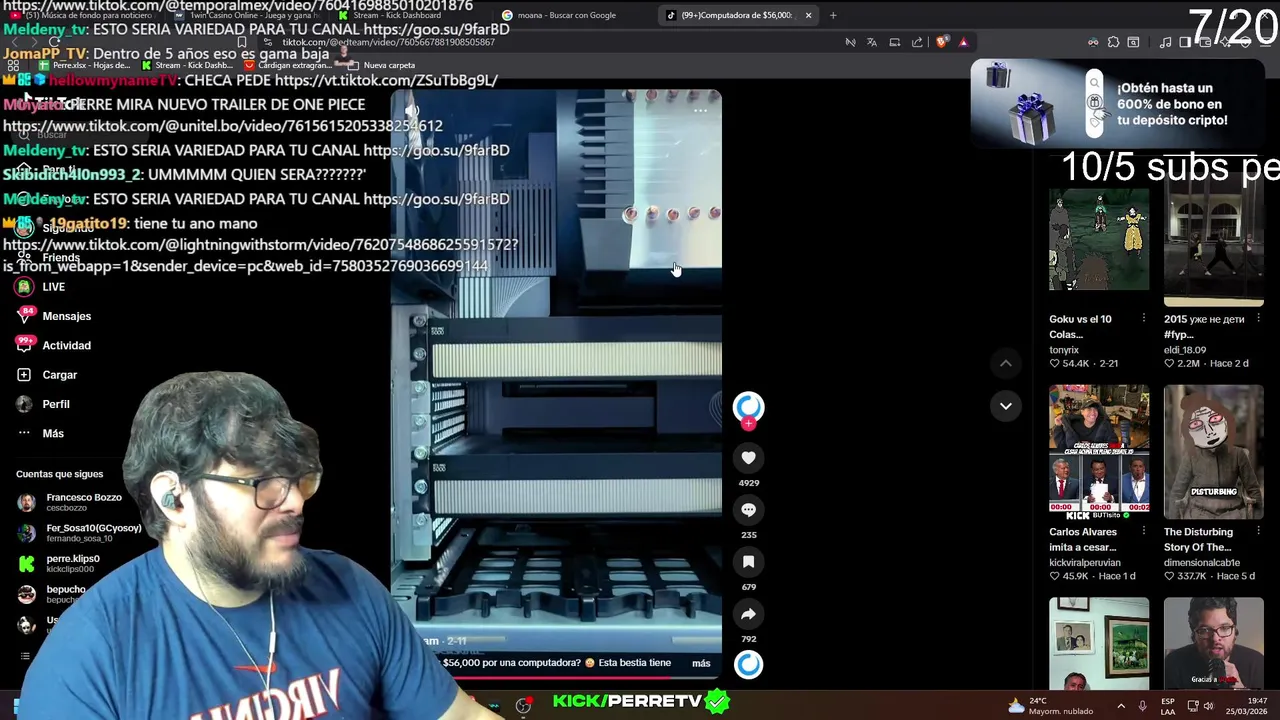Go to the next video arrow
Screen dimensions: 1280x720
pyautogui.click(x=1005, y=405)
